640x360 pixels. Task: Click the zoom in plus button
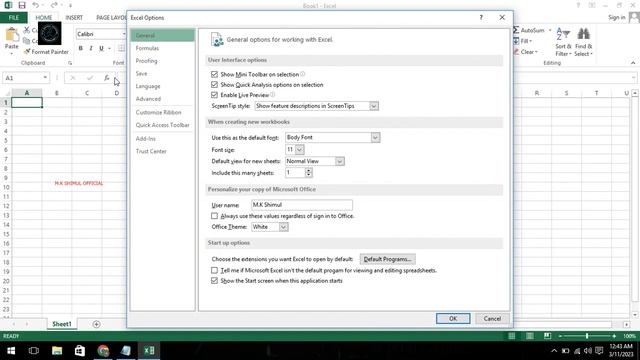614,336
